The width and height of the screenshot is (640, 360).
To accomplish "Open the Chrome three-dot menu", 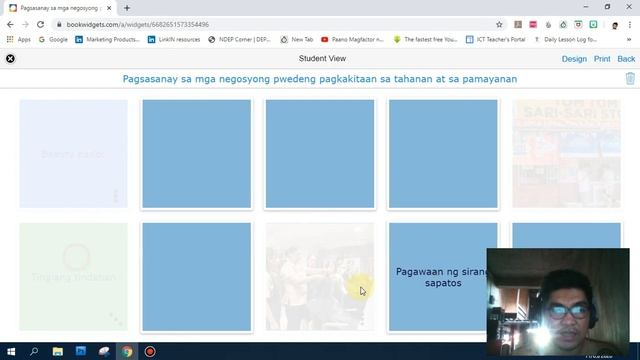I will [x=630, y=24].
